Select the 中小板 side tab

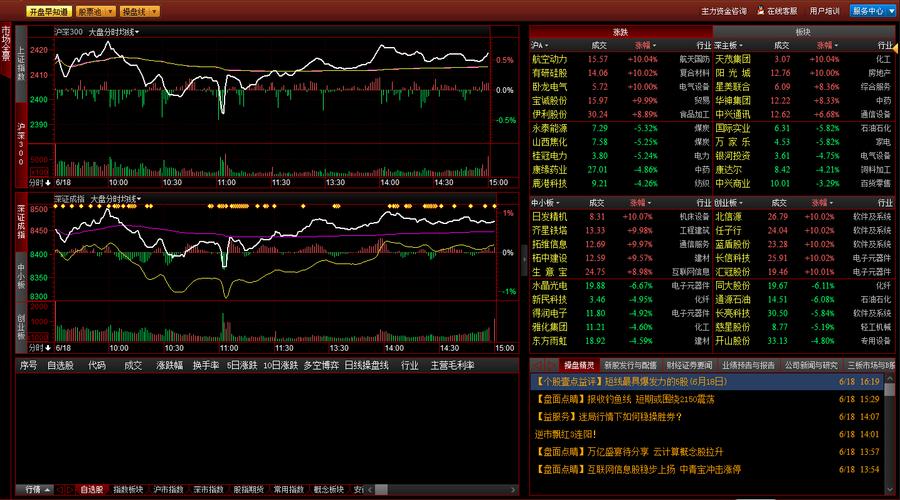pyautogui.click(x=21, y=274)
